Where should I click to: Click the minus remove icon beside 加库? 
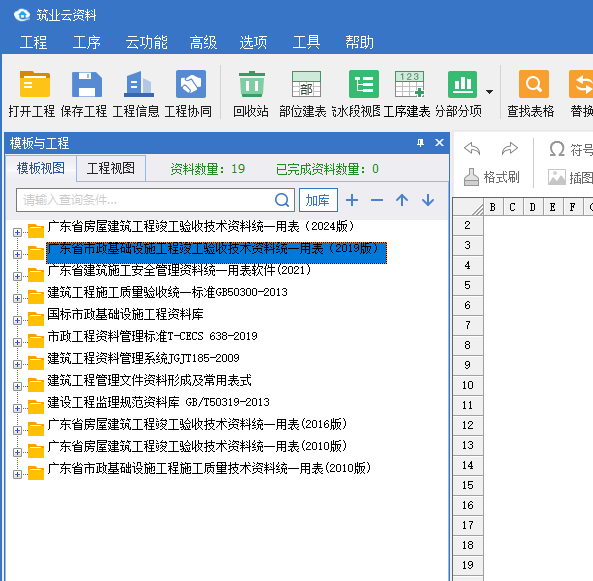point(377,200)
